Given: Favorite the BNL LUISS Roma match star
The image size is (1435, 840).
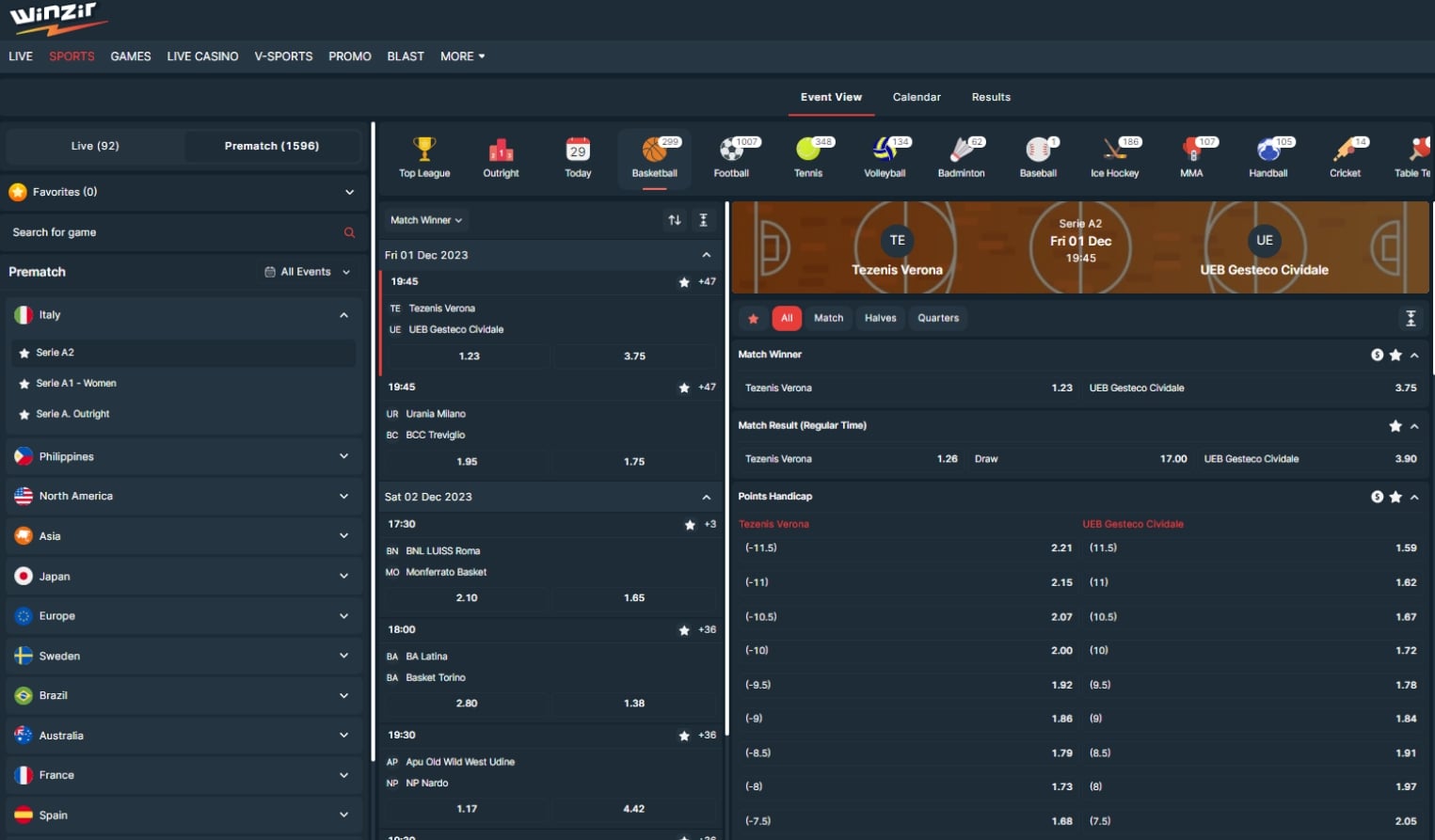Looking at the screenshot, I should click(x=690, y=525).
